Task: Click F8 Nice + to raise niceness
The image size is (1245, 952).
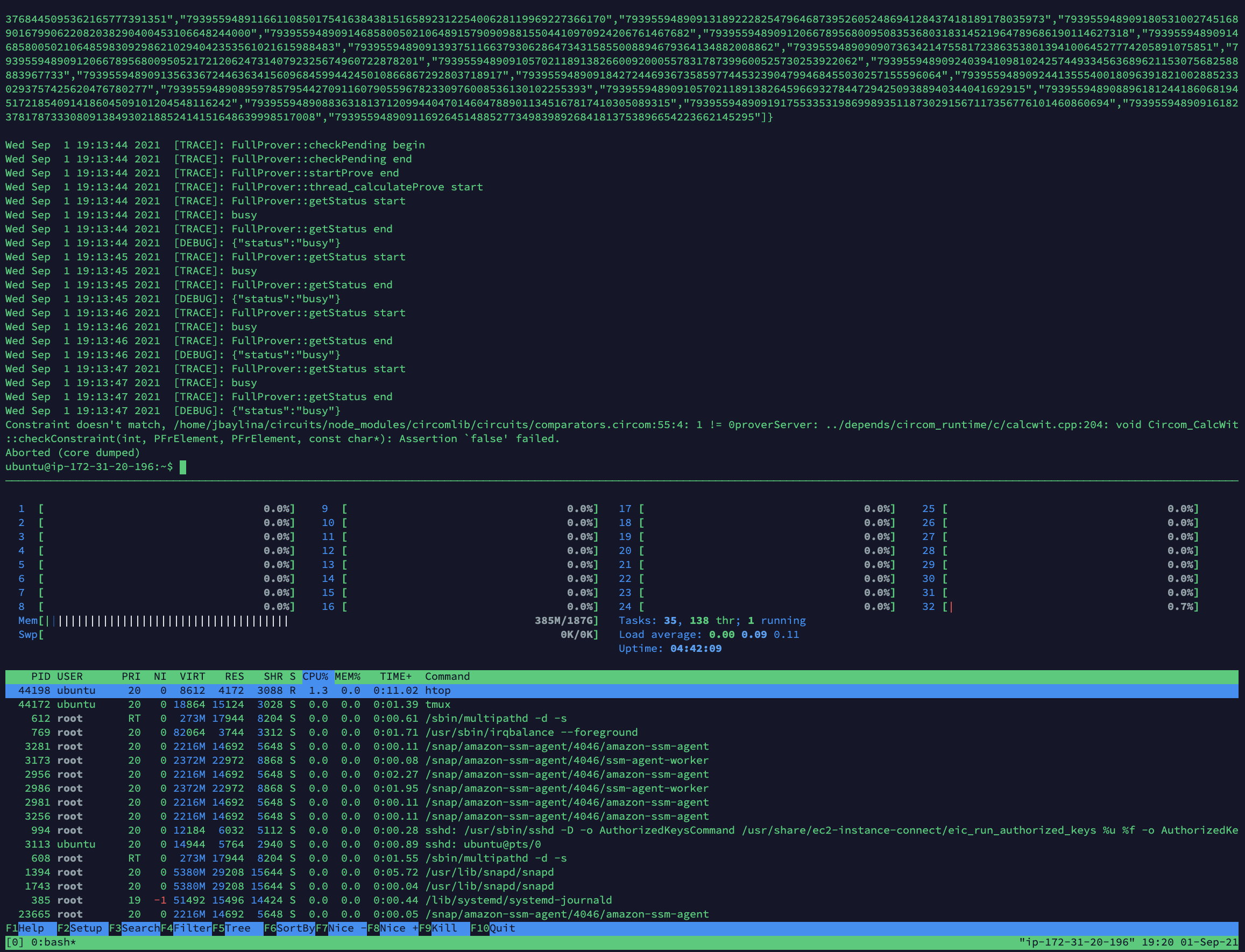Action: tap(392, 928)
